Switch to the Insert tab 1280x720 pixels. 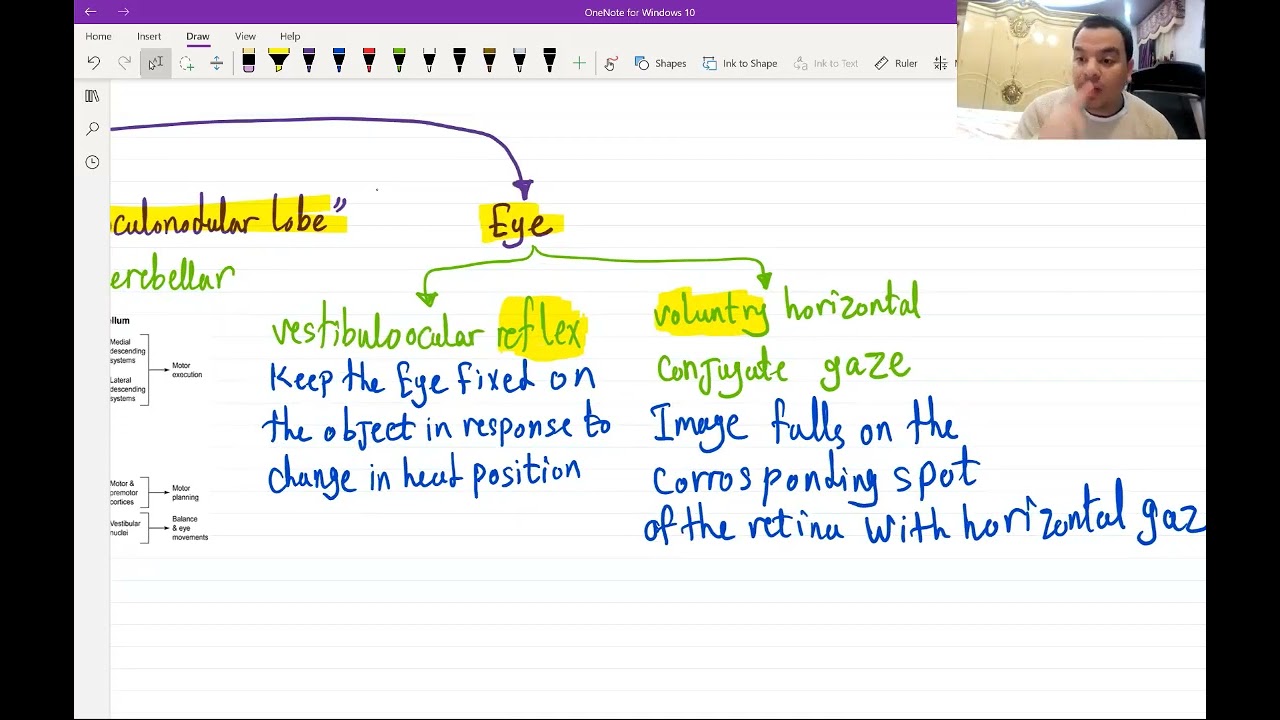tap(149, 36)
